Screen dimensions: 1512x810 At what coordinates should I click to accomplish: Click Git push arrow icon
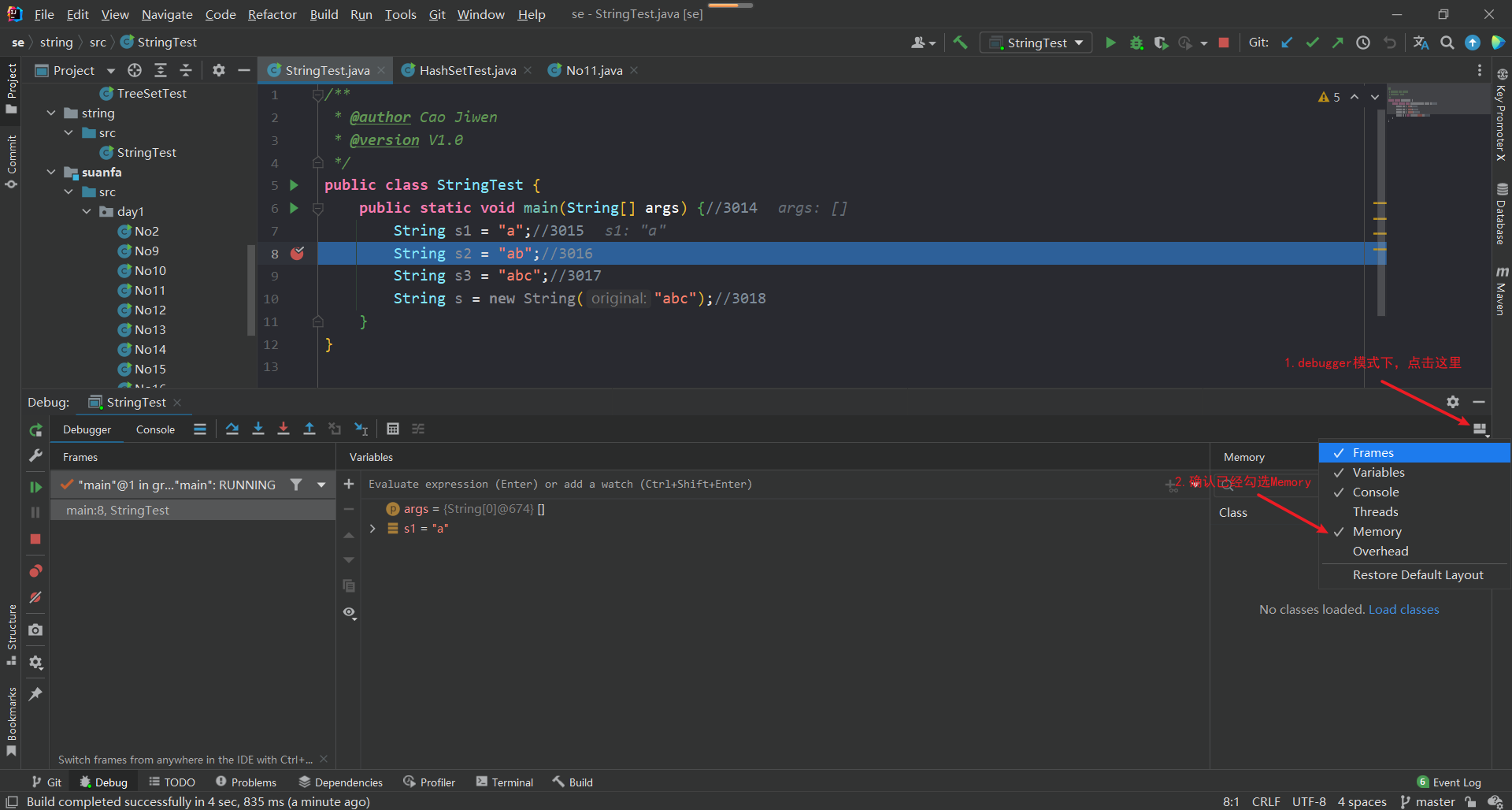(1337, 43)
